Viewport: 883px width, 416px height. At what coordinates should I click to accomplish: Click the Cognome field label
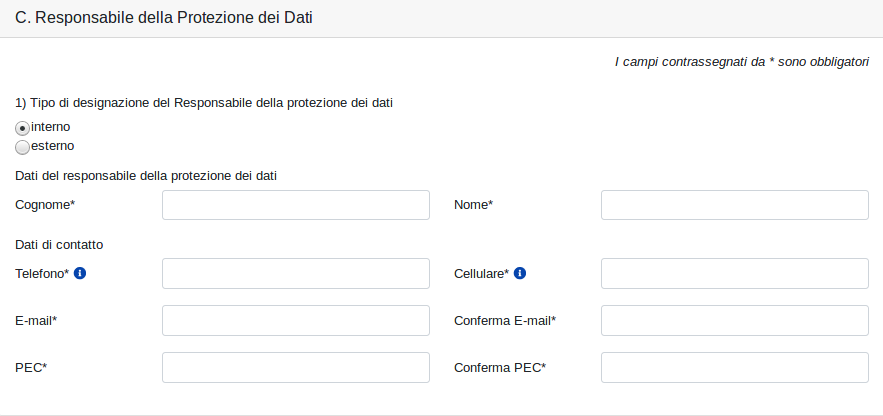click(45, 205)
